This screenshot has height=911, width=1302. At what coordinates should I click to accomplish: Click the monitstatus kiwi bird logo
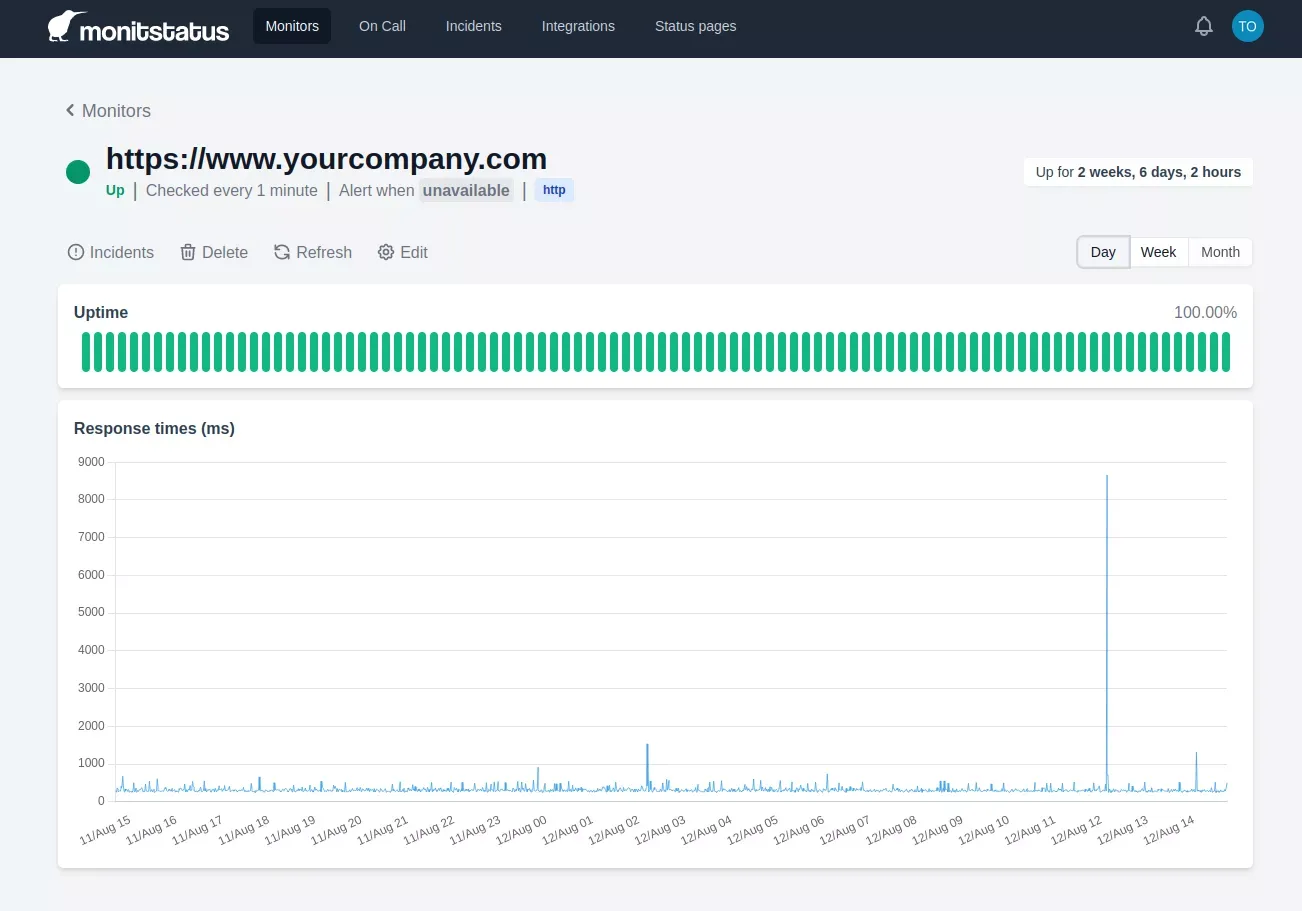(x=61, y=26)
